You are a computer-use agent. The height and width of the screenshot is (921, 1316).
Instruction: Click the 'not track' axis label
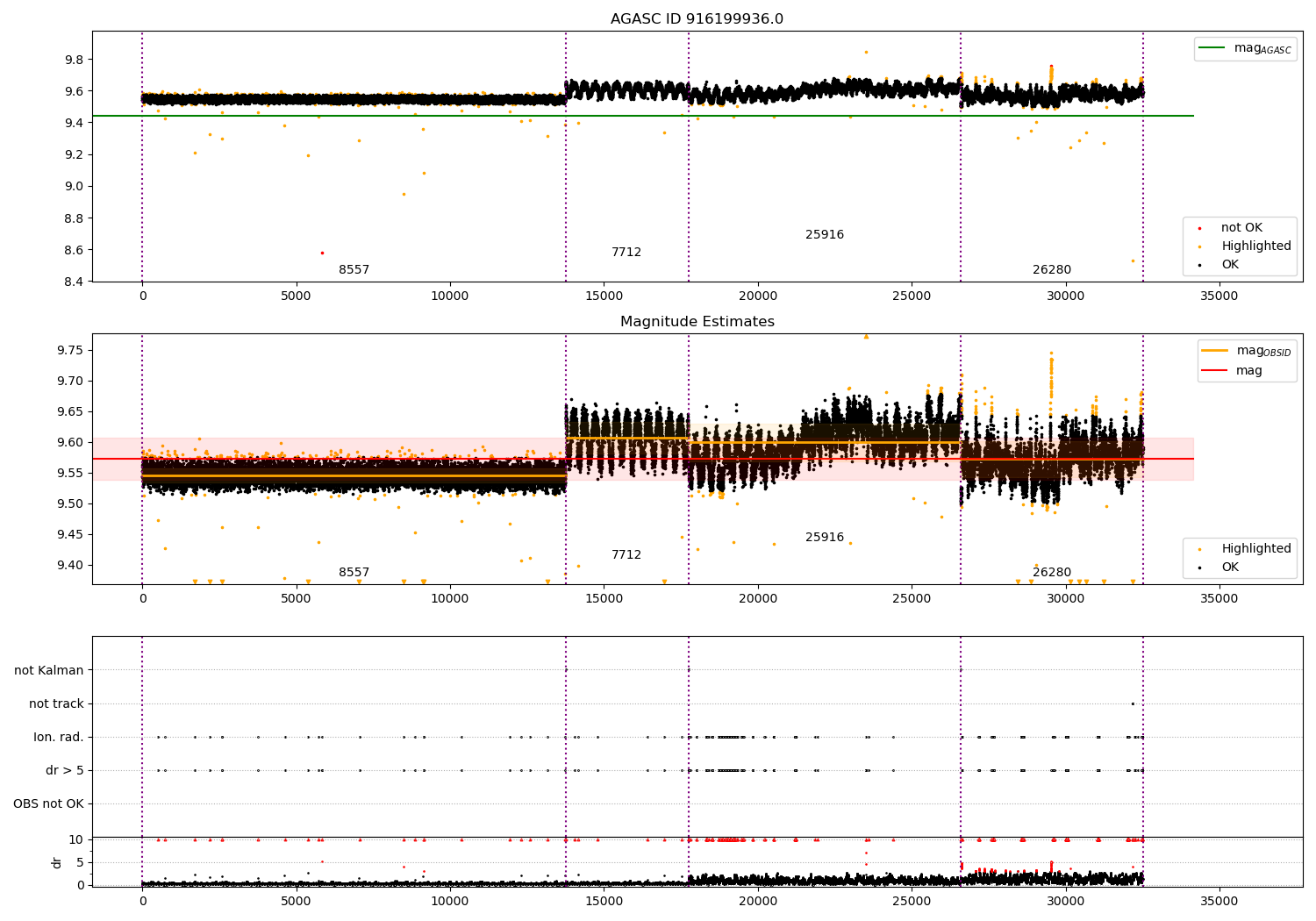coord(56,704)
